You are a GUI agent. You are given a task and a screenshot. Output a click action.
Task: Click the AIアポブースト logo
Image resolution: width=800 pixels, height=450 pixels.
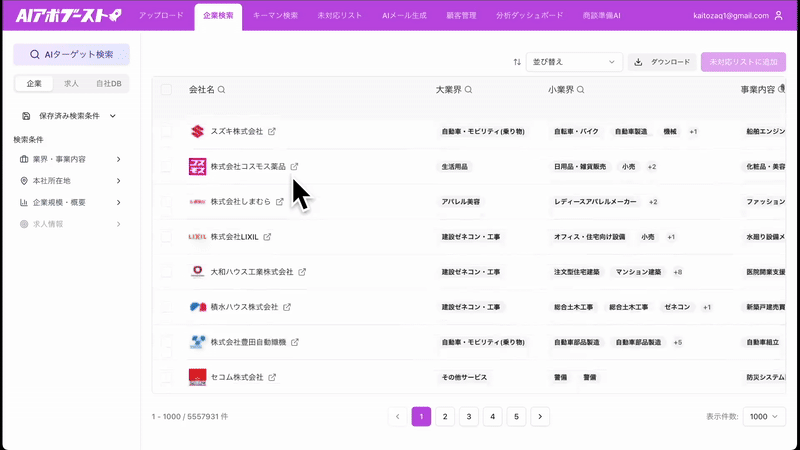[68, 15]
